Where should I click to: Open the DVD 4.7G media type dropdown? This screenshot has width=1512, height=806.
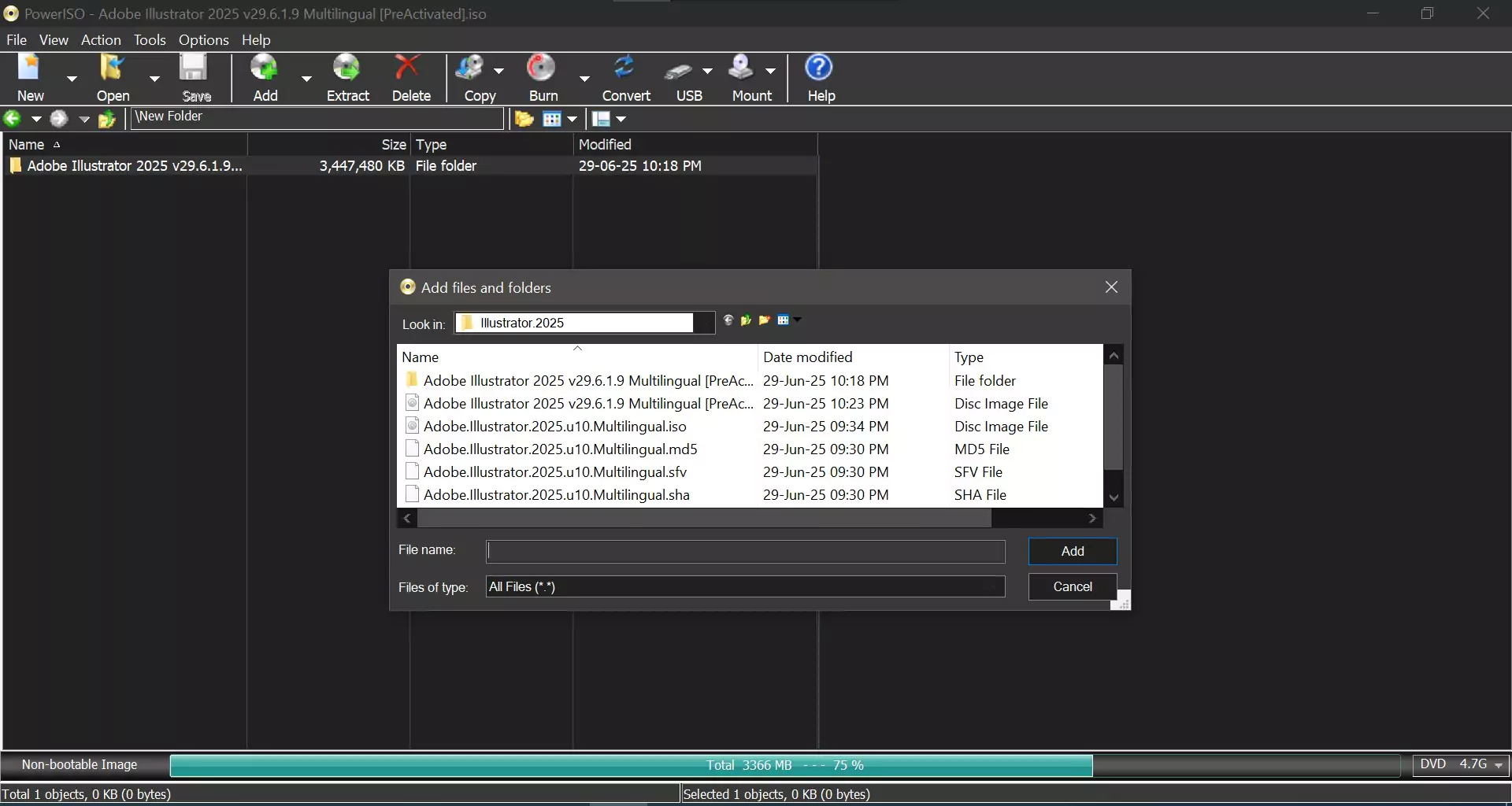pyautogui.click(x=1461, y=764)
